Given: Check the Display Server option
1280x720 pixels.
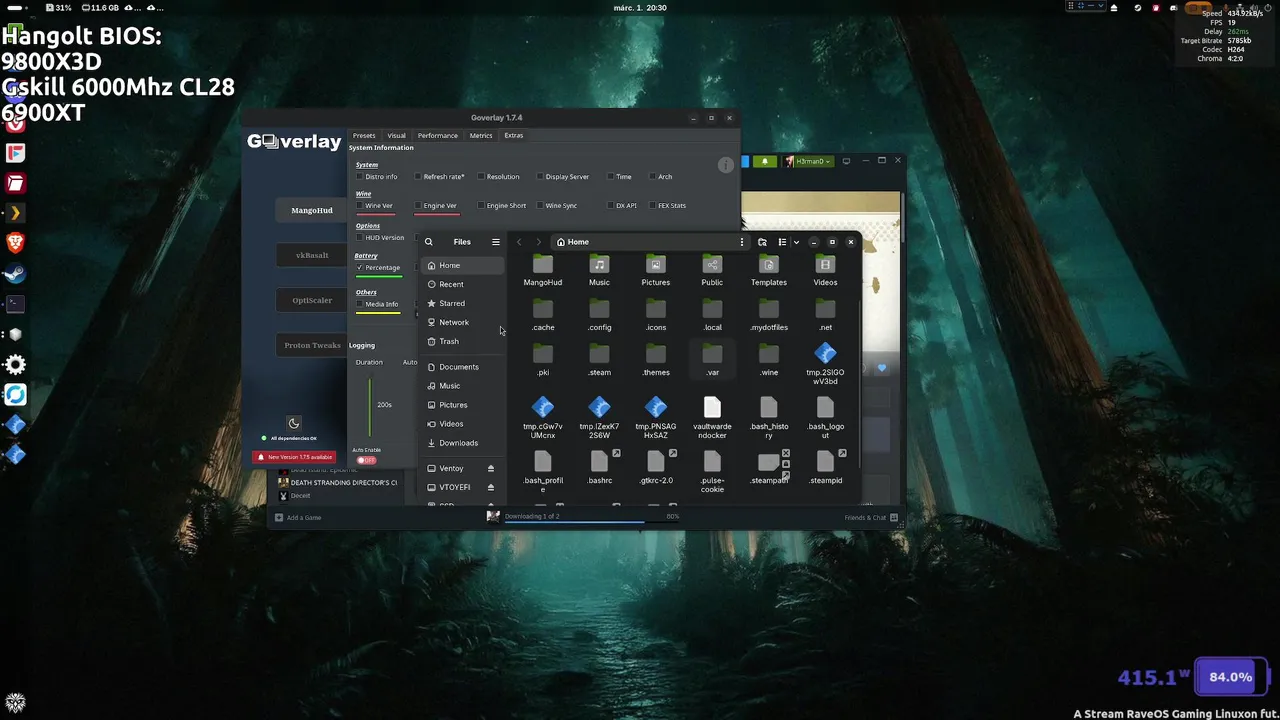Looking at the screenshot, I should pos(540,177).
